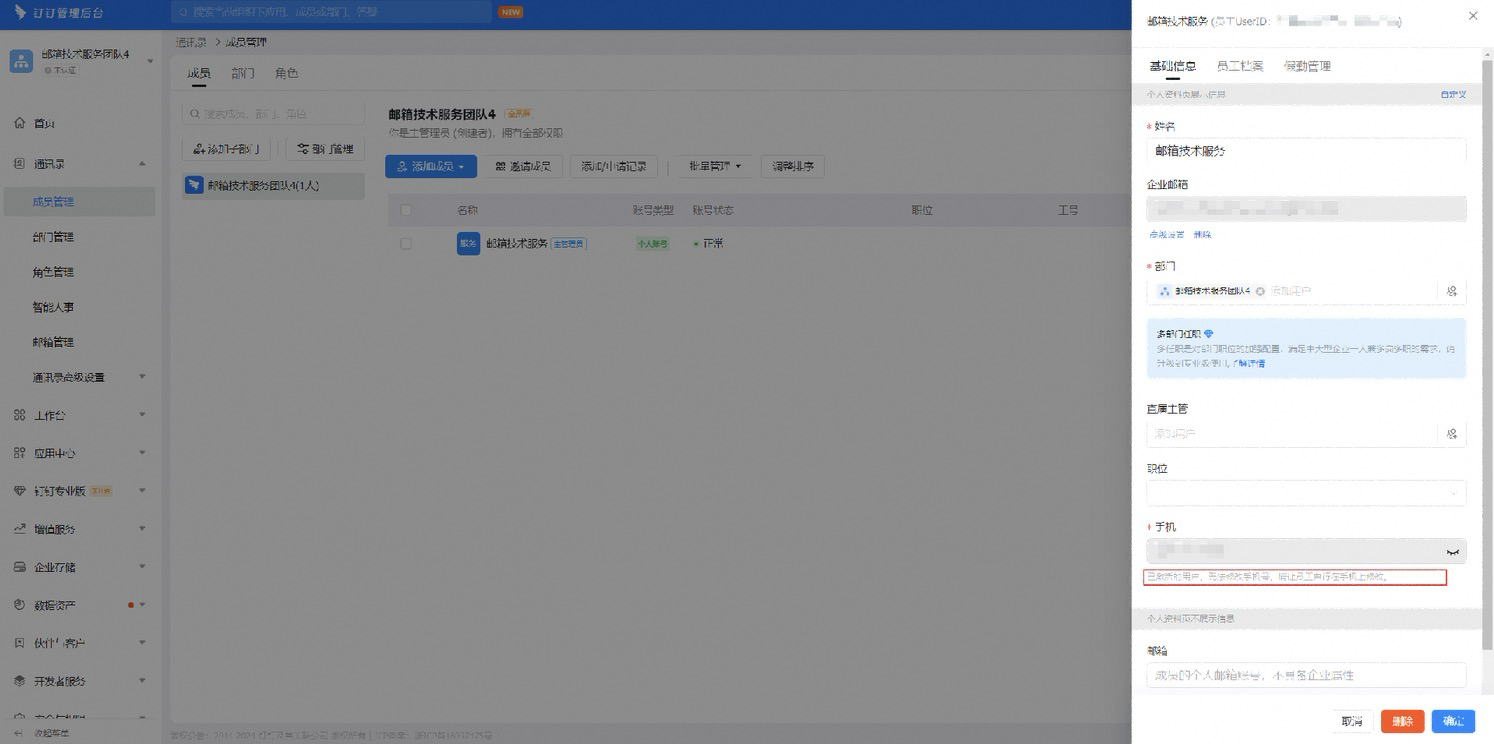Open the 批量管理 dropdown
Screen dimensions: 1494x744
[x=715, y=167]
